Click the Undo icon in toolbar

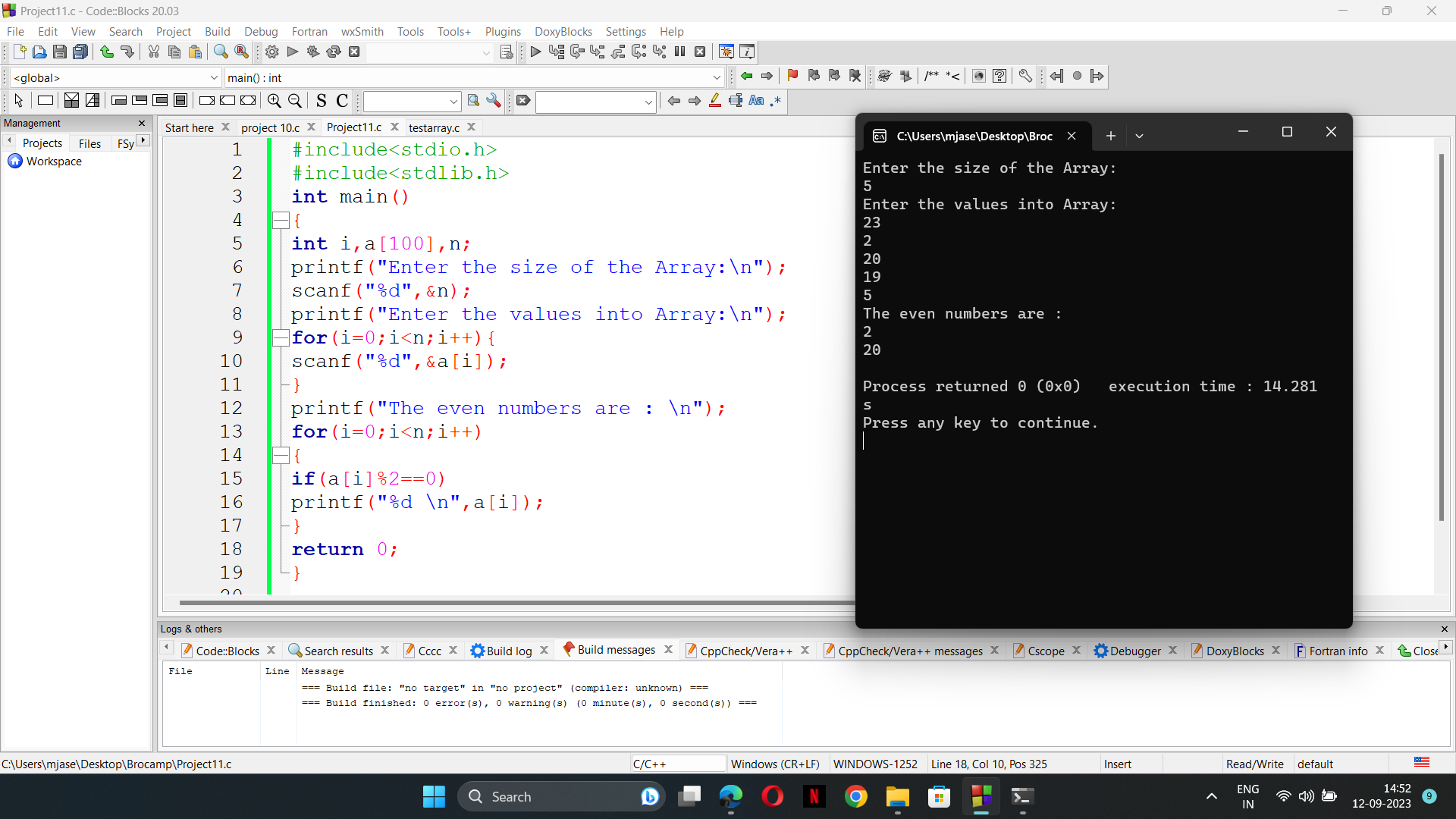click(x=106, y=52)
